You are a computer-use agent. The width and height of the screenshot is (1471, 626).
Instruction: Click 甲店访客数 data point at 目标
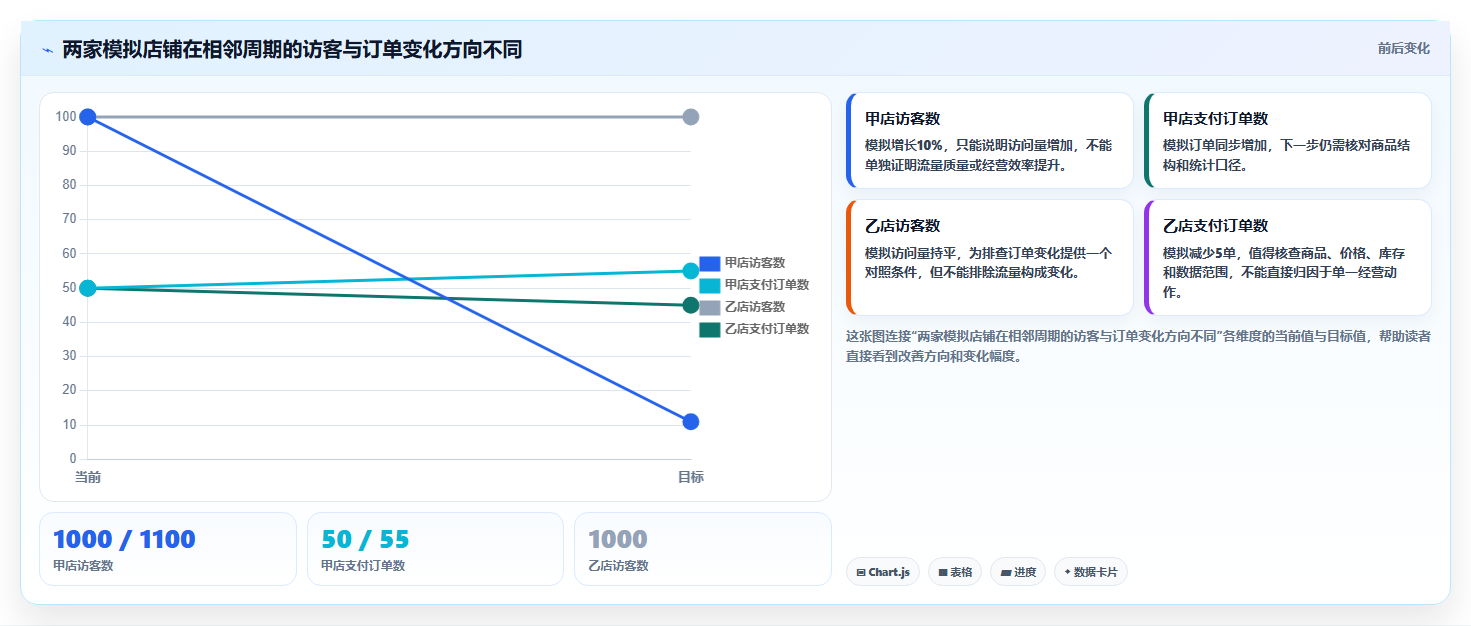pos(690,422)
